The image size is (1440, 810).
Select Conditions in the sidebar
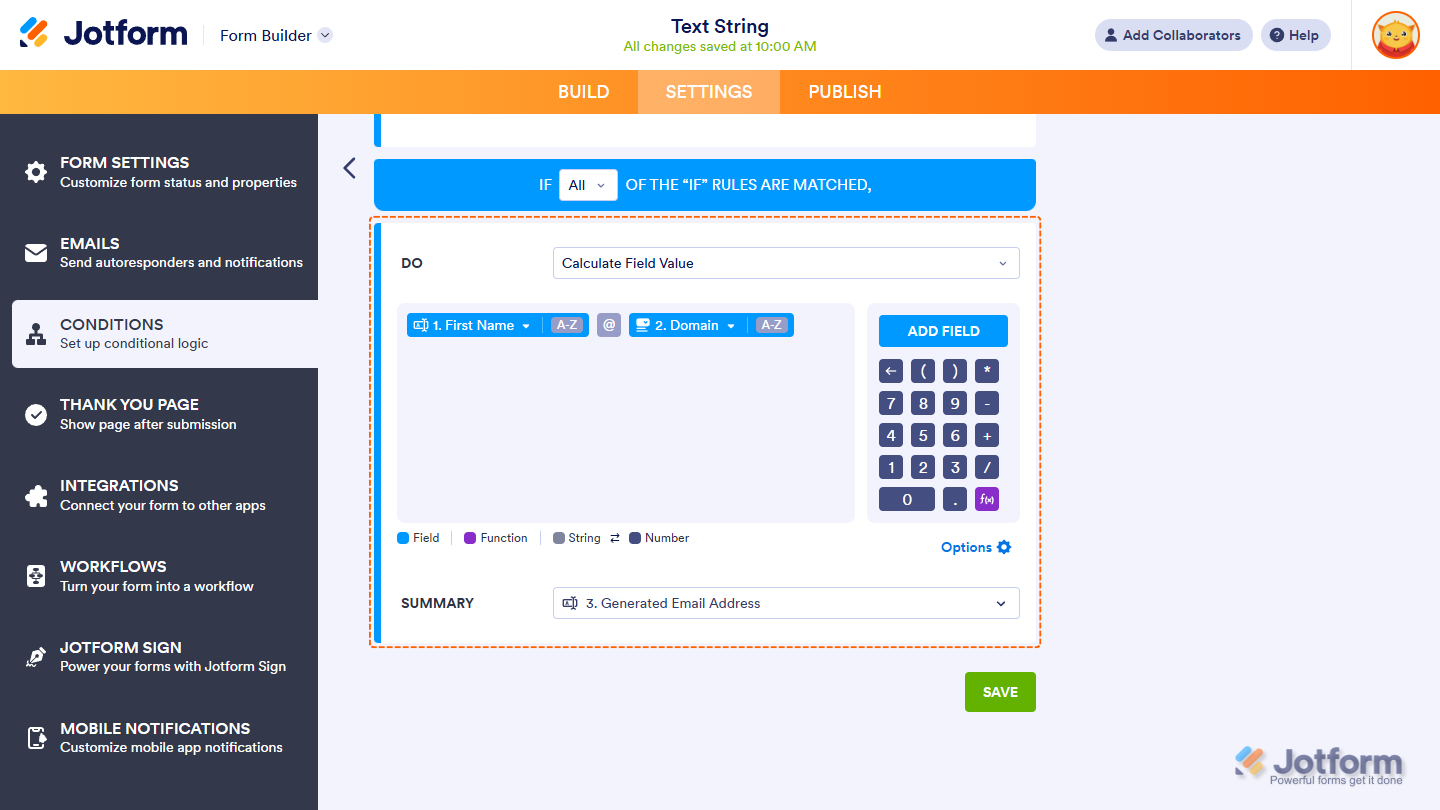pos(111,333)
